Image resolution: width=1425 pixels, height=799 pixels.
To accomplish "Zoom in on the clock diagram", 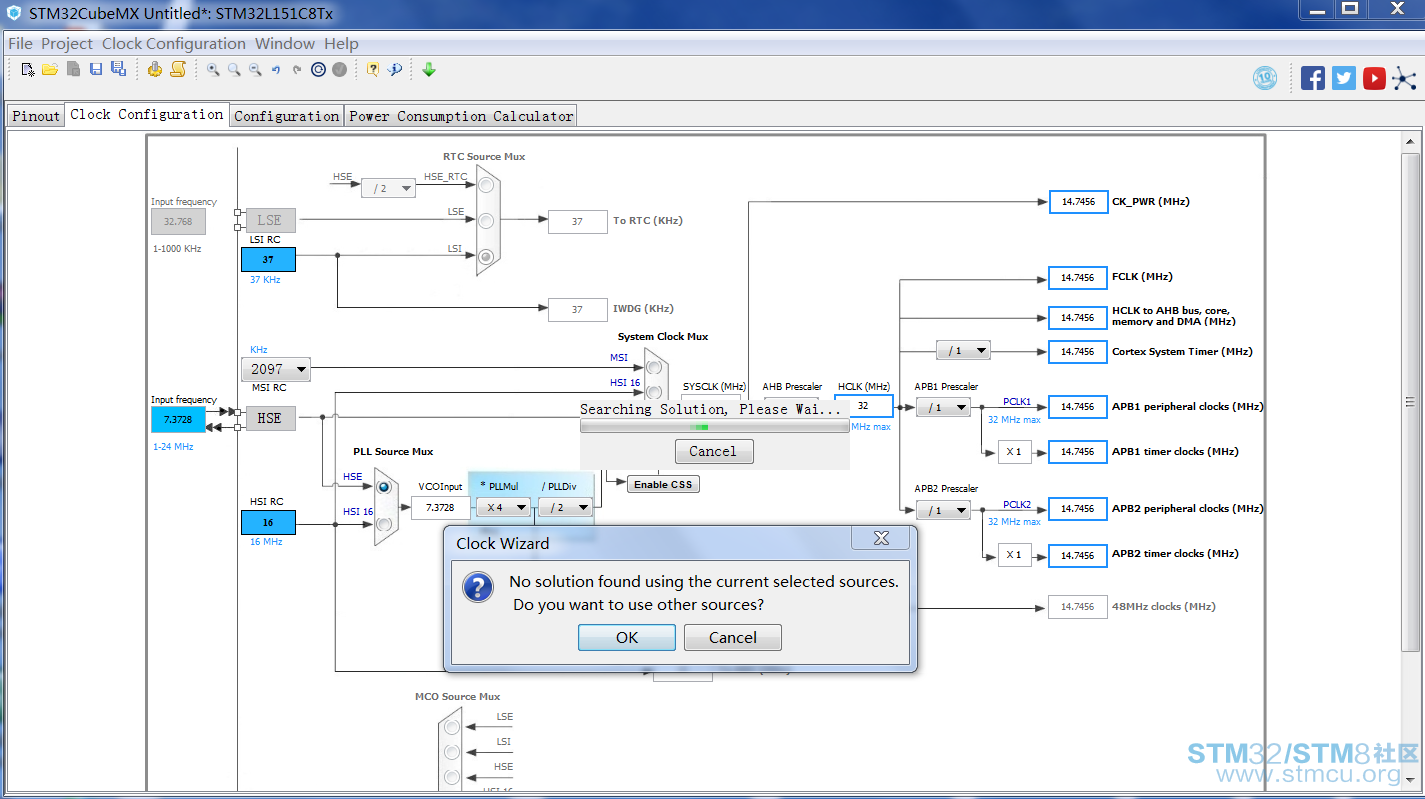I will coord(213,69).
